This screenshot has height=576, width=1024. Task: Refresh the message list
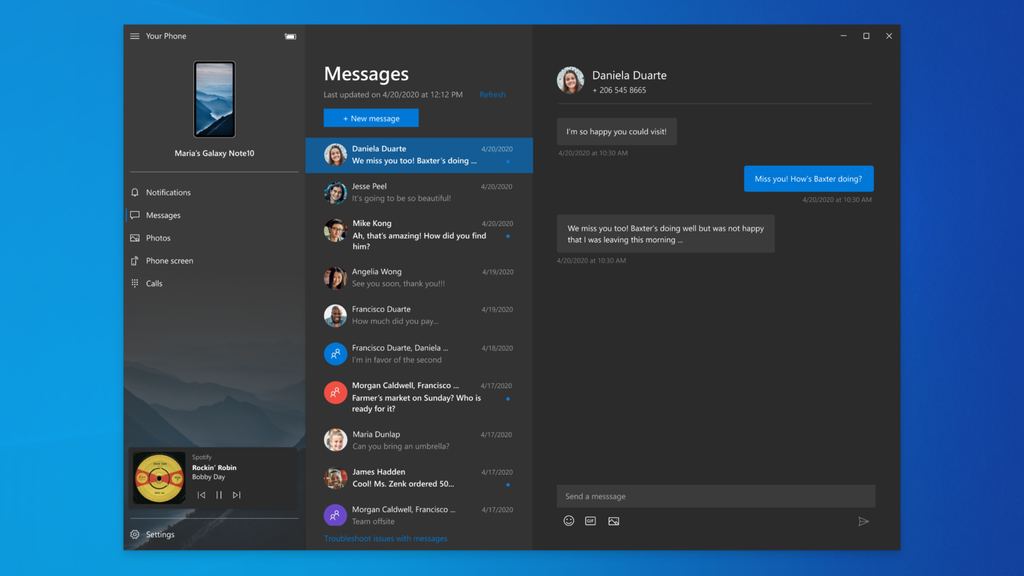tap(492, 94)
